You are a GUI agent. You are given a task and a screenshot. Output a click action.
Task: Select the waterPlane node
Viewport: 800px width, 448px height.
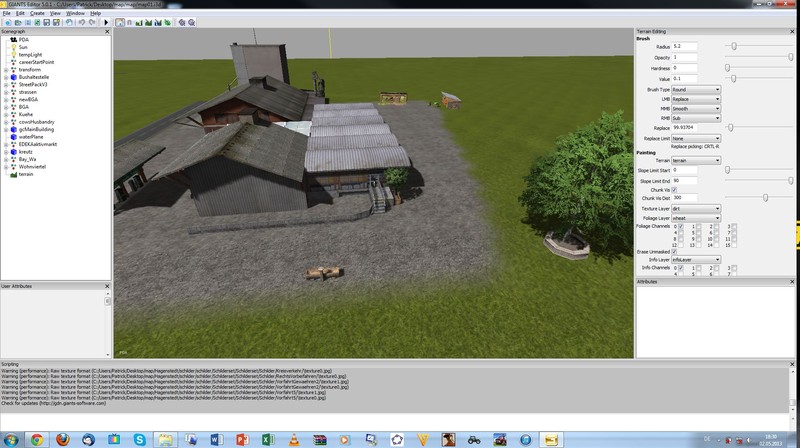click(31, 137)
